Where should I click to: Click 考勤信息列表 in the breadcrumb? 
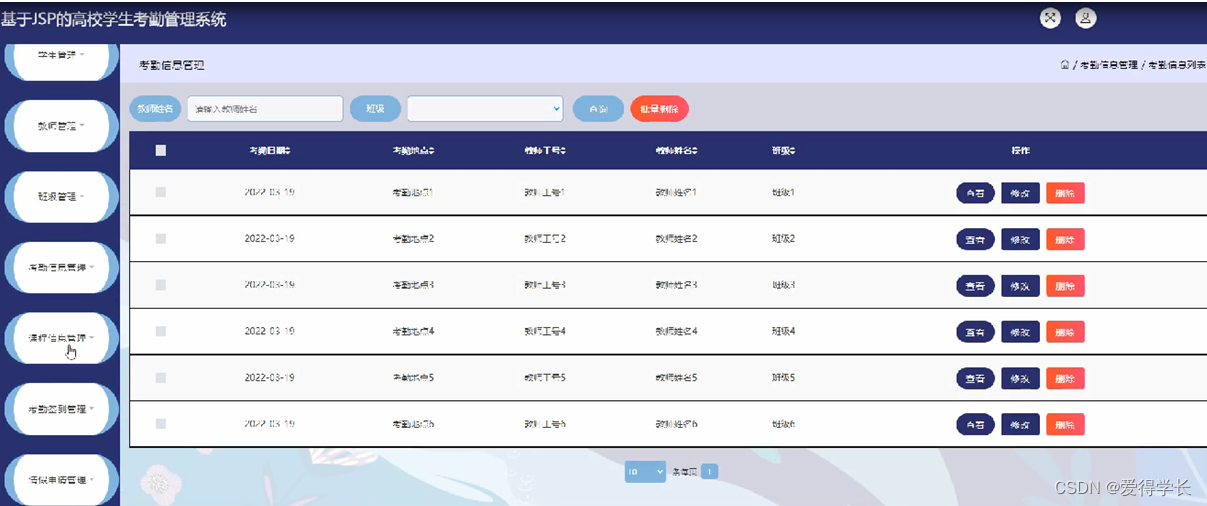1176,65
